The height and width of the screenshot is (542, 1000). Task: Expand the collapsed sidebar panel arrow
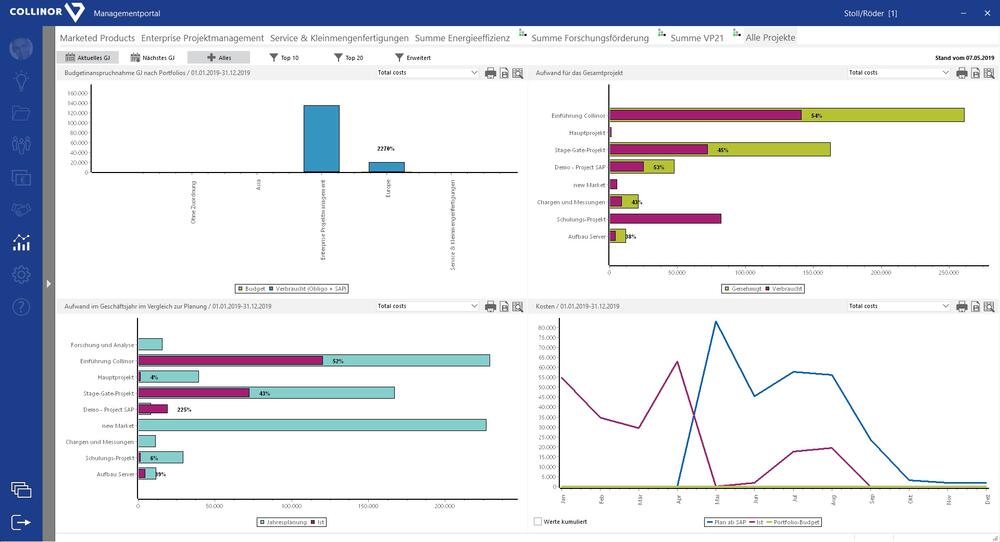[x=47, y=284]
